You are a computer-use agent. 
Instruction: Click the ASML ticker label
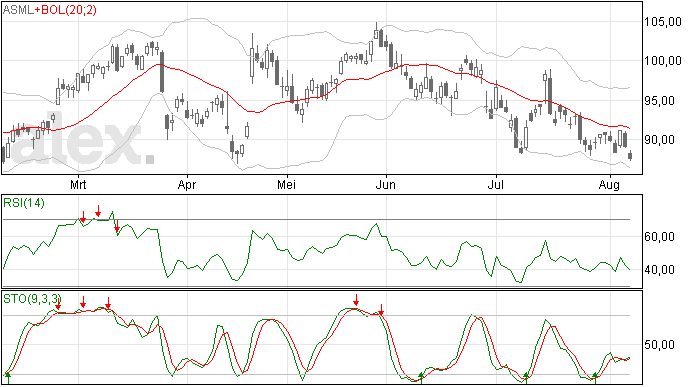(x=18, y=9)
